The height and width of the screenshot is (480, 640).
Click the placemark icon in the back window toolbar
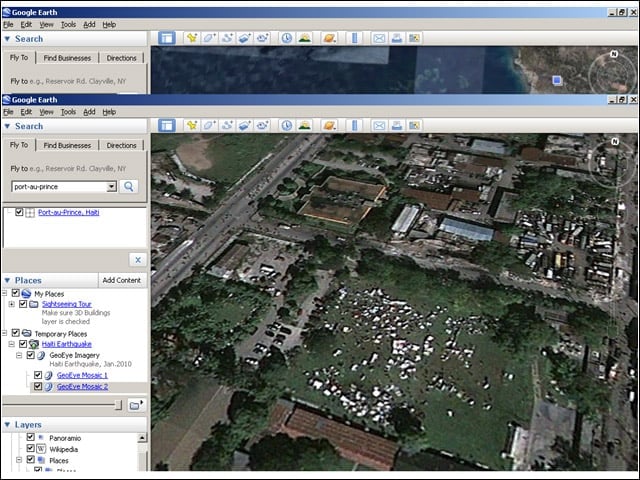click(x=191, y=38)
